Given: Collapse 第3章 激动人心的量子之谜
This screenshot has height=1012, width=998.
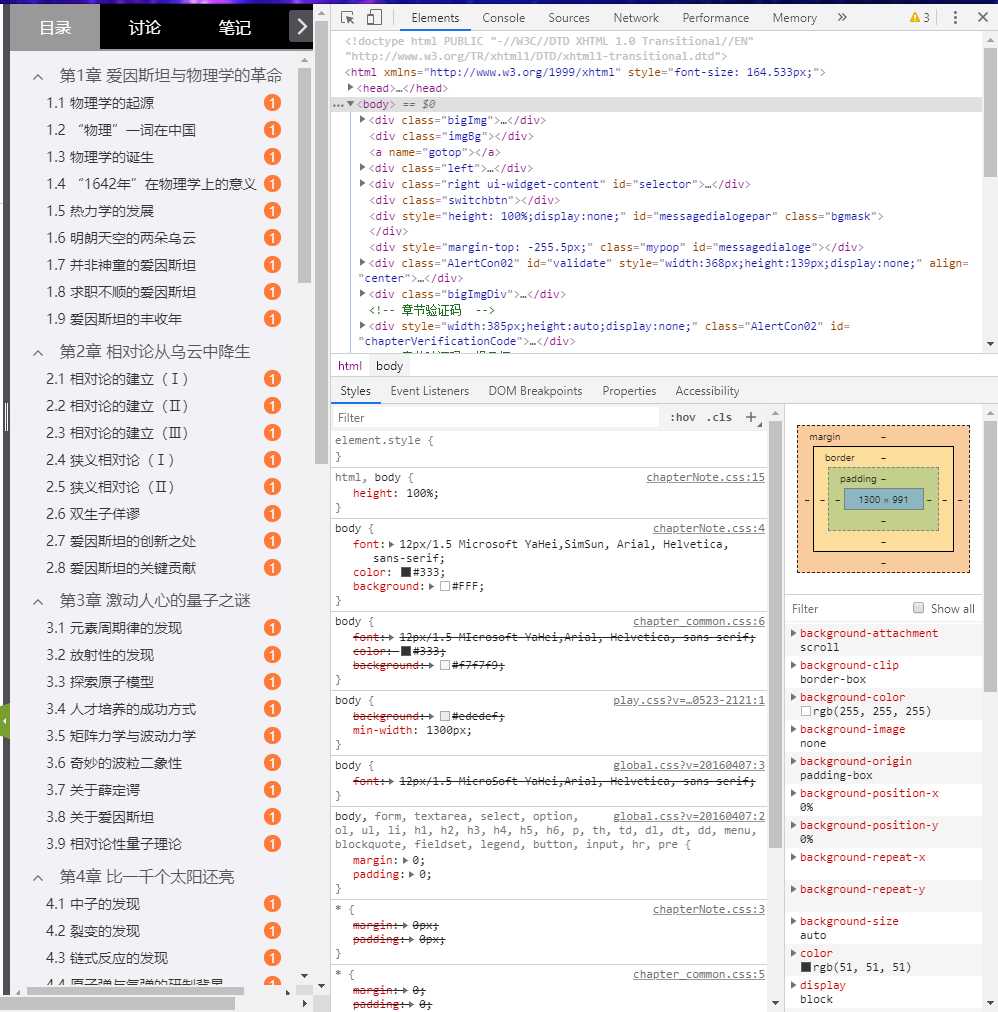Looking at the screenshot, I should click(38, 602).
